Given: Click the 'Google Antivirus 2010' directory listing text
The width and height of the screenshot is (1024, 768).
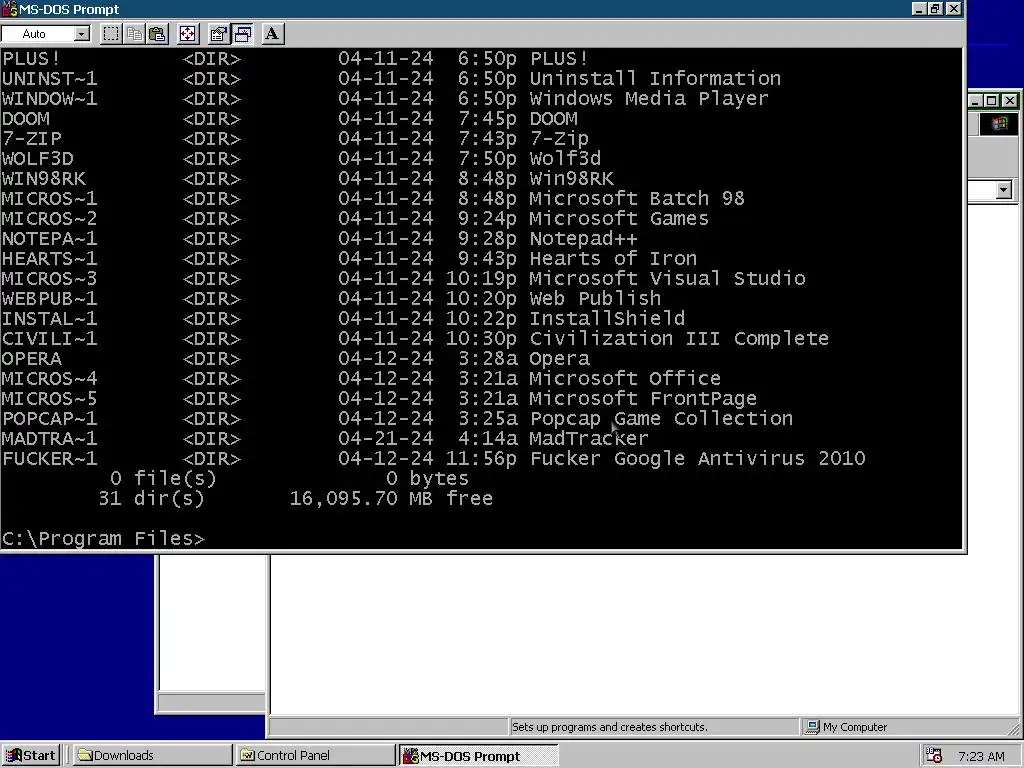Looking at the screenshot, I should 740,458.
